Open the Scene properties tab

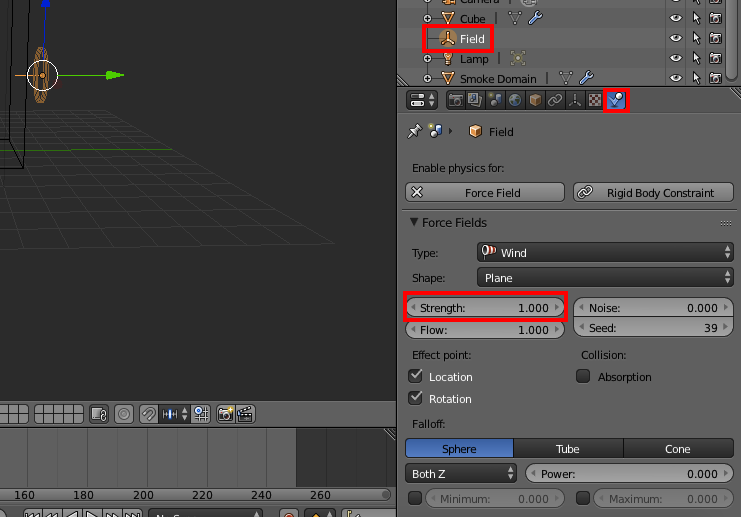click(x=495, y=100)
